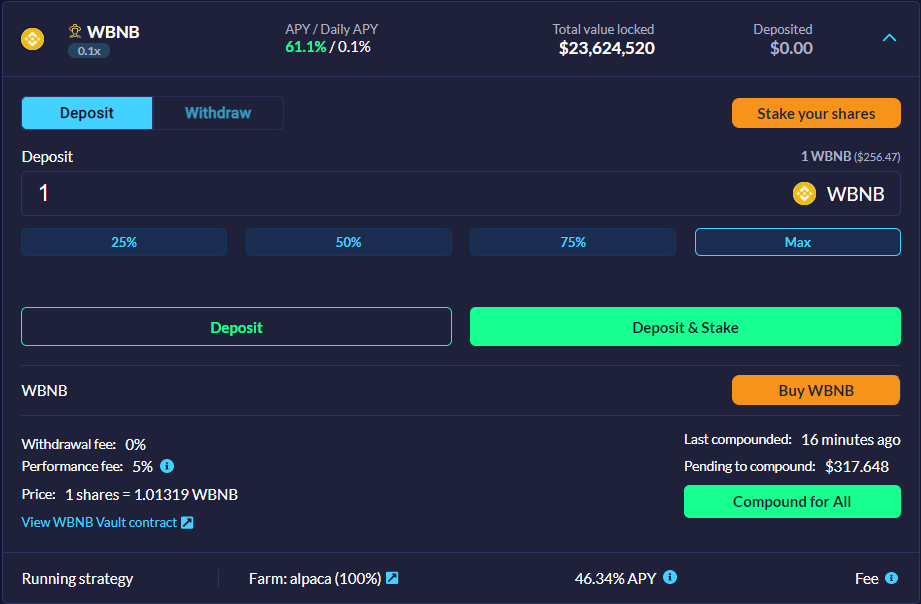Switch to the Withdraw tab
This screenshot has height=604, width=921.
point(218,113)
